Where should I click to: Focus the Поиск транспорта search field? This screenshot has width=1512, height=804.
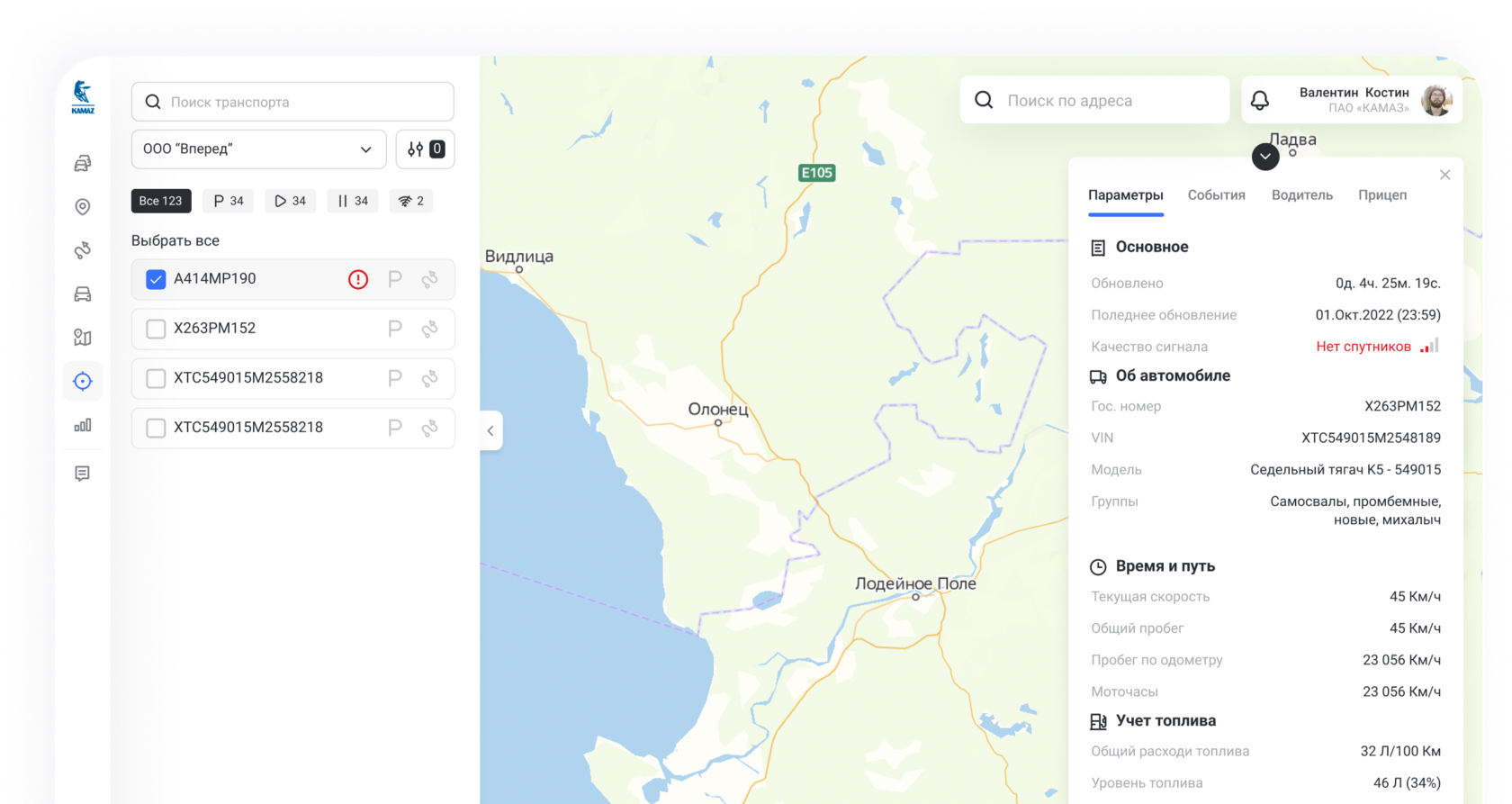(x=292, y=102)
